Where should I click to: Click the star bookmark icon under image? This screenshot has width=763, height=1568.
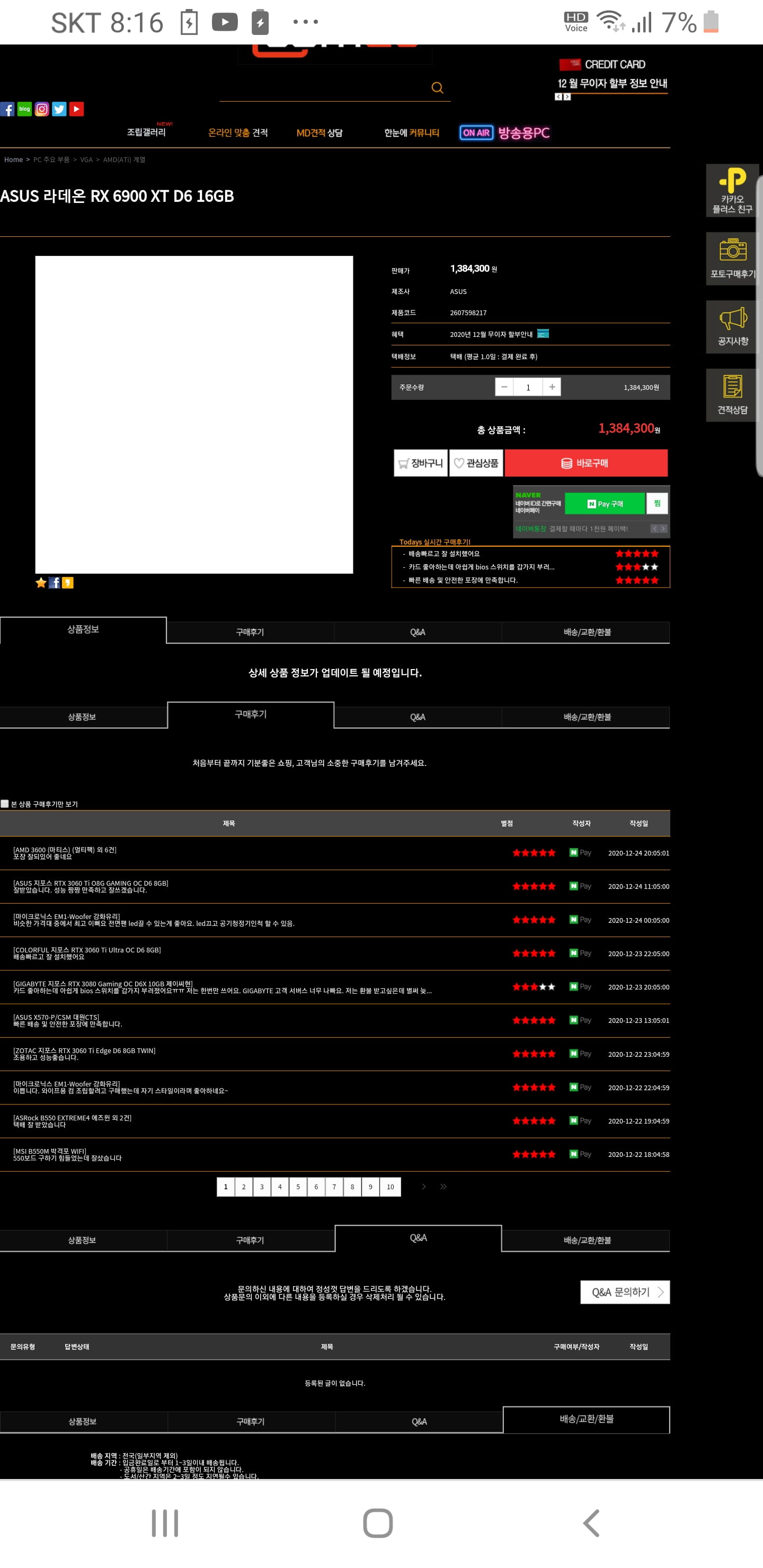pos(41,583)
